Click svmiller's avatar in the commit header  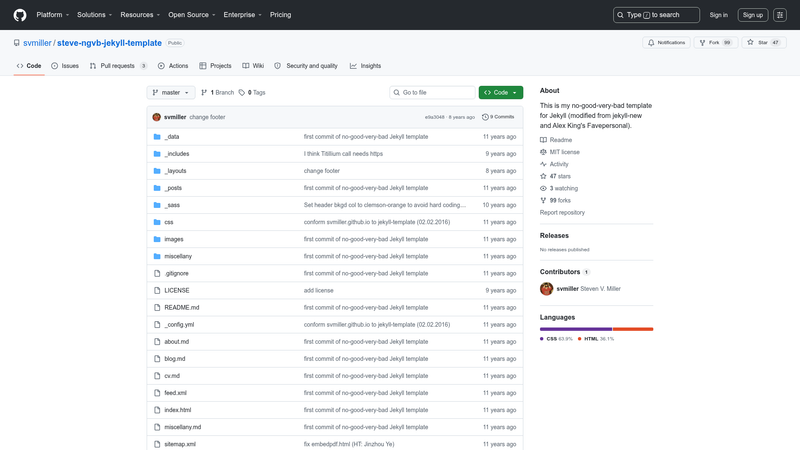(x=157, y=117)
